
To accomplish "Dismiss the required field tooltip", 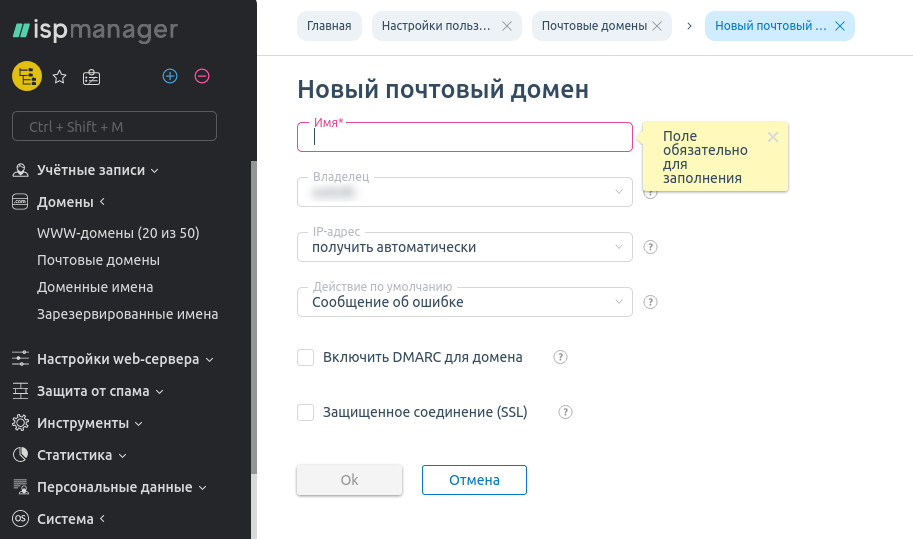I will point(772,137).
